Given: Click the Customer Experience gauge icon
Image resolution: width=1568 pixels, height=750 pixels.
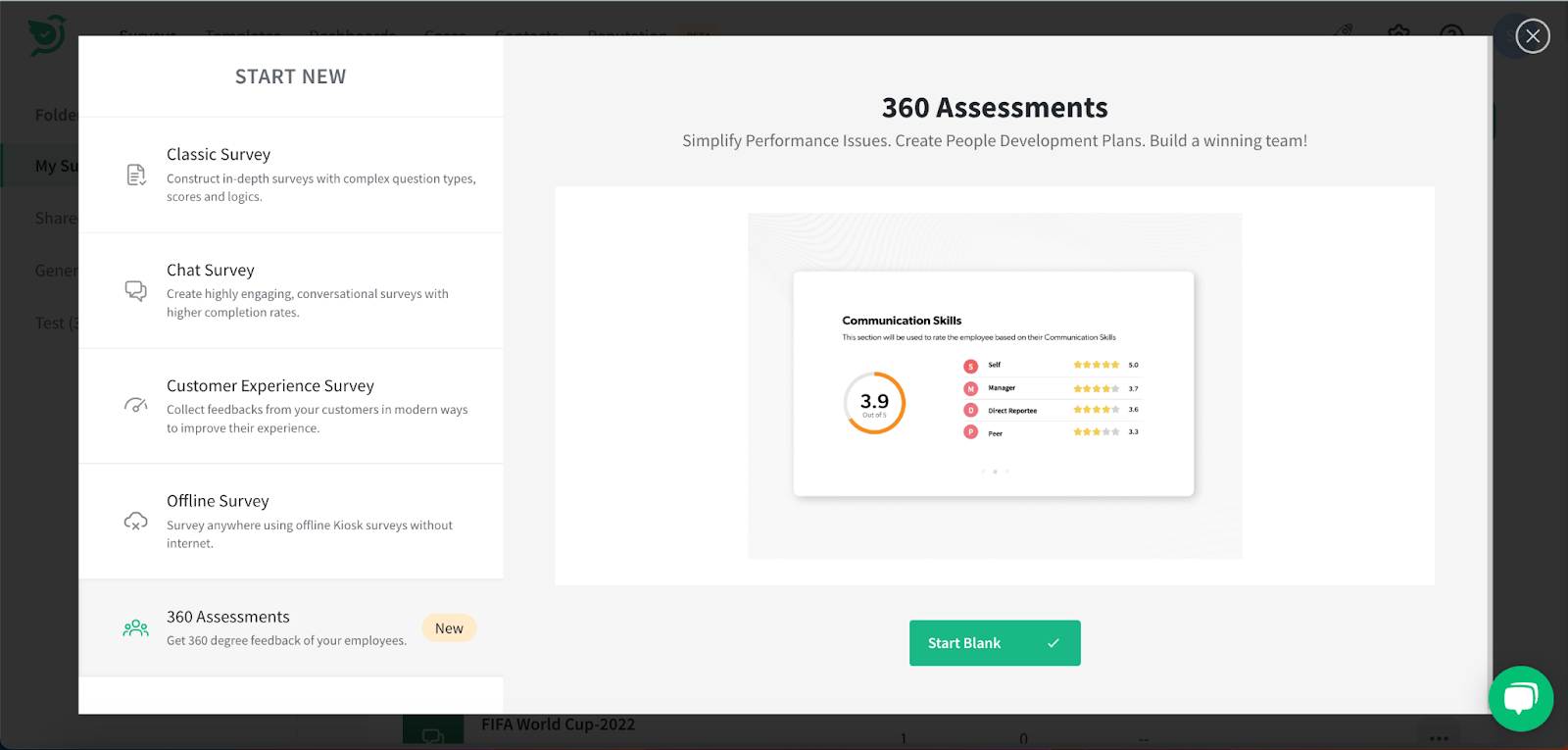Looking at the screenshot, I should [136, 405].
